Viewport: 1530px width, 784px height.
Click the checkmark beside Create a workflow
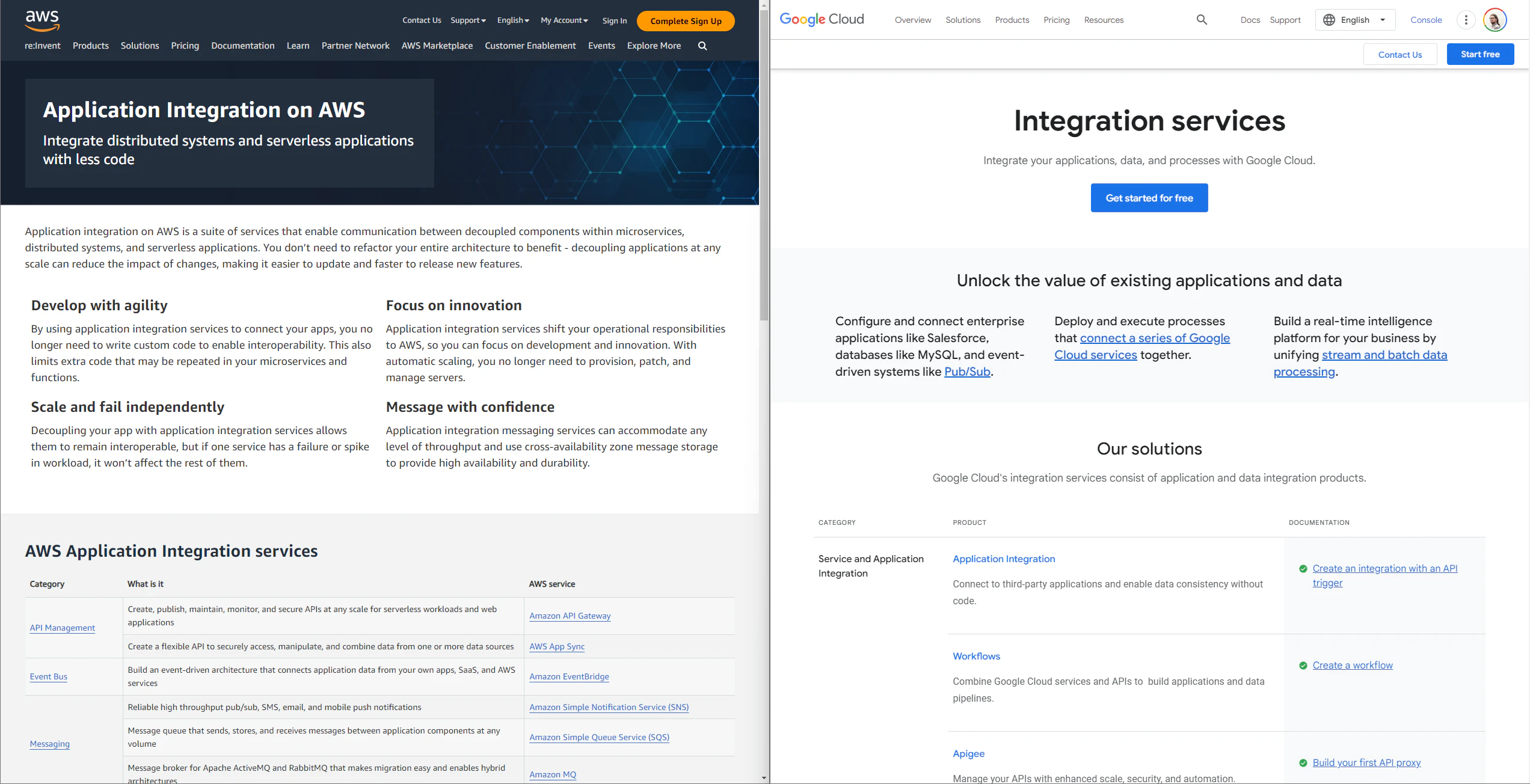click(x=1303, y=666)
